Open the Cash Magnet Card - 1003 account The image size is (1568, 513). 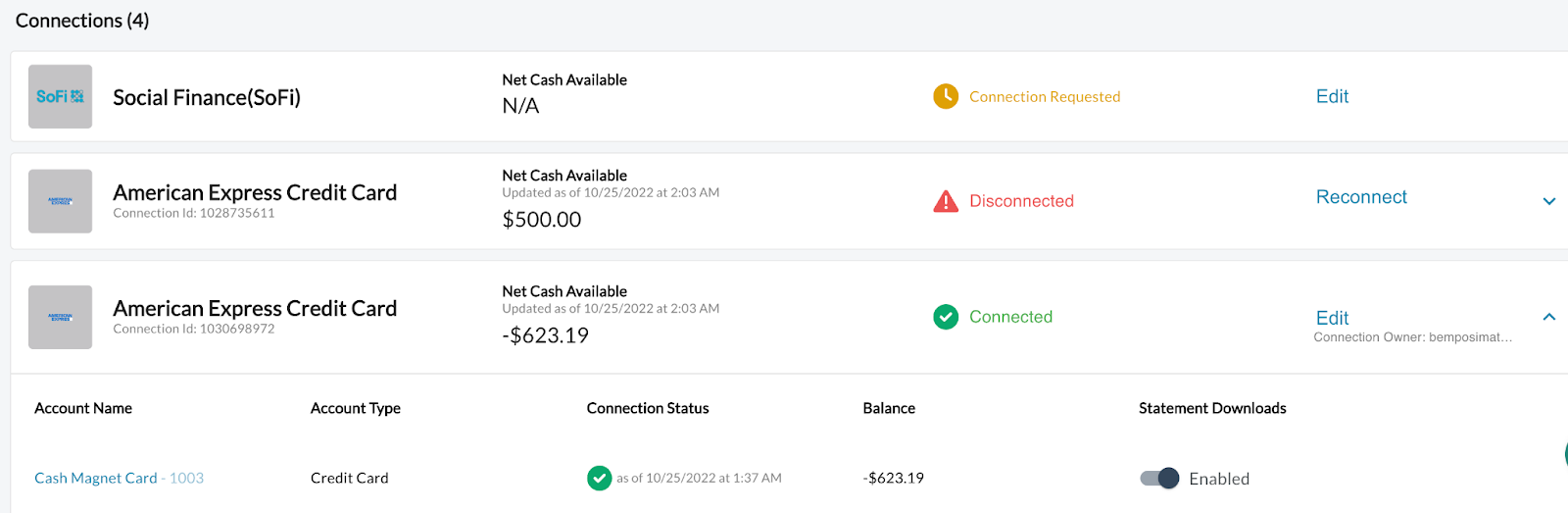coord(119,478)
